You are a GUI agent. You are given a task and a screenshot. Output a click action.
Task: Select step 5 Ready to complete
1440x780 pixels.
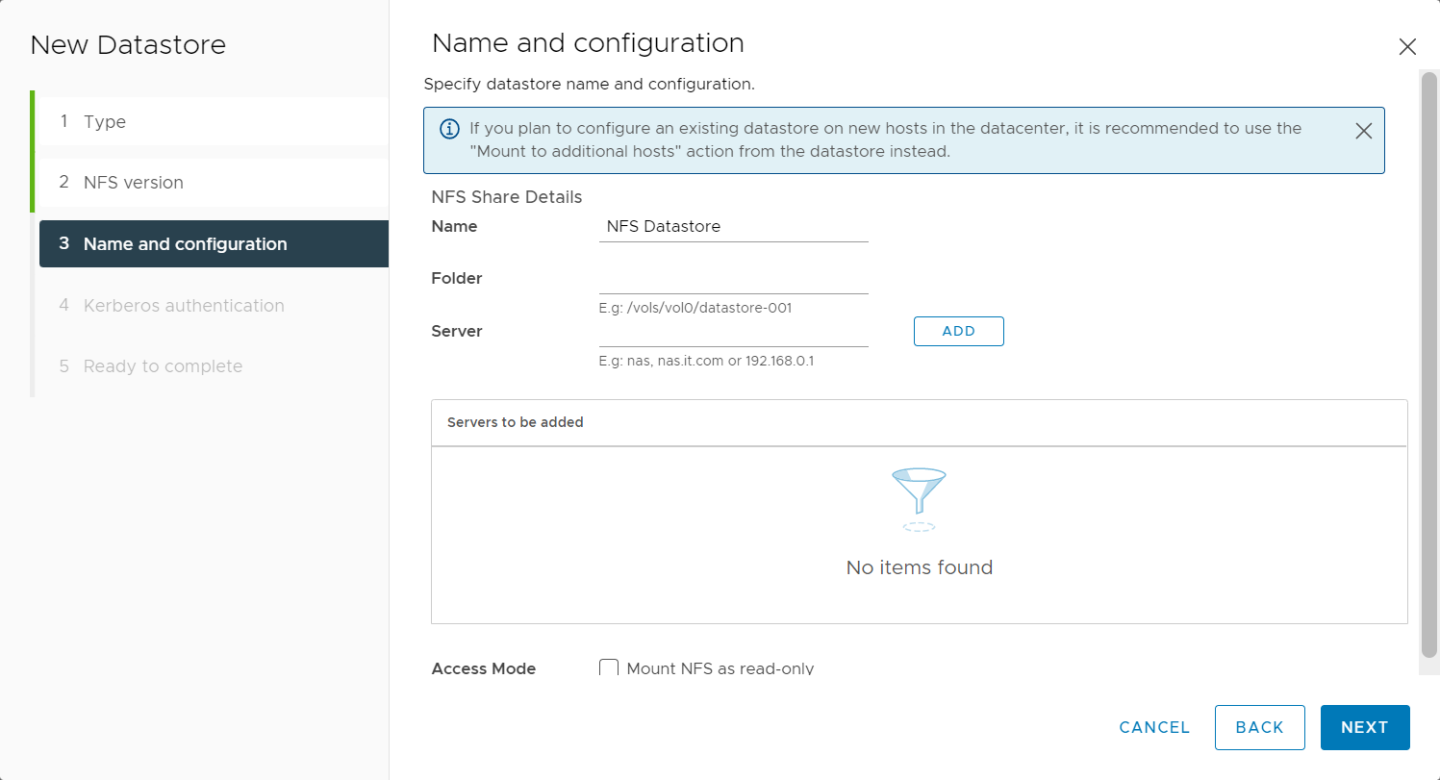coord(162,367)
